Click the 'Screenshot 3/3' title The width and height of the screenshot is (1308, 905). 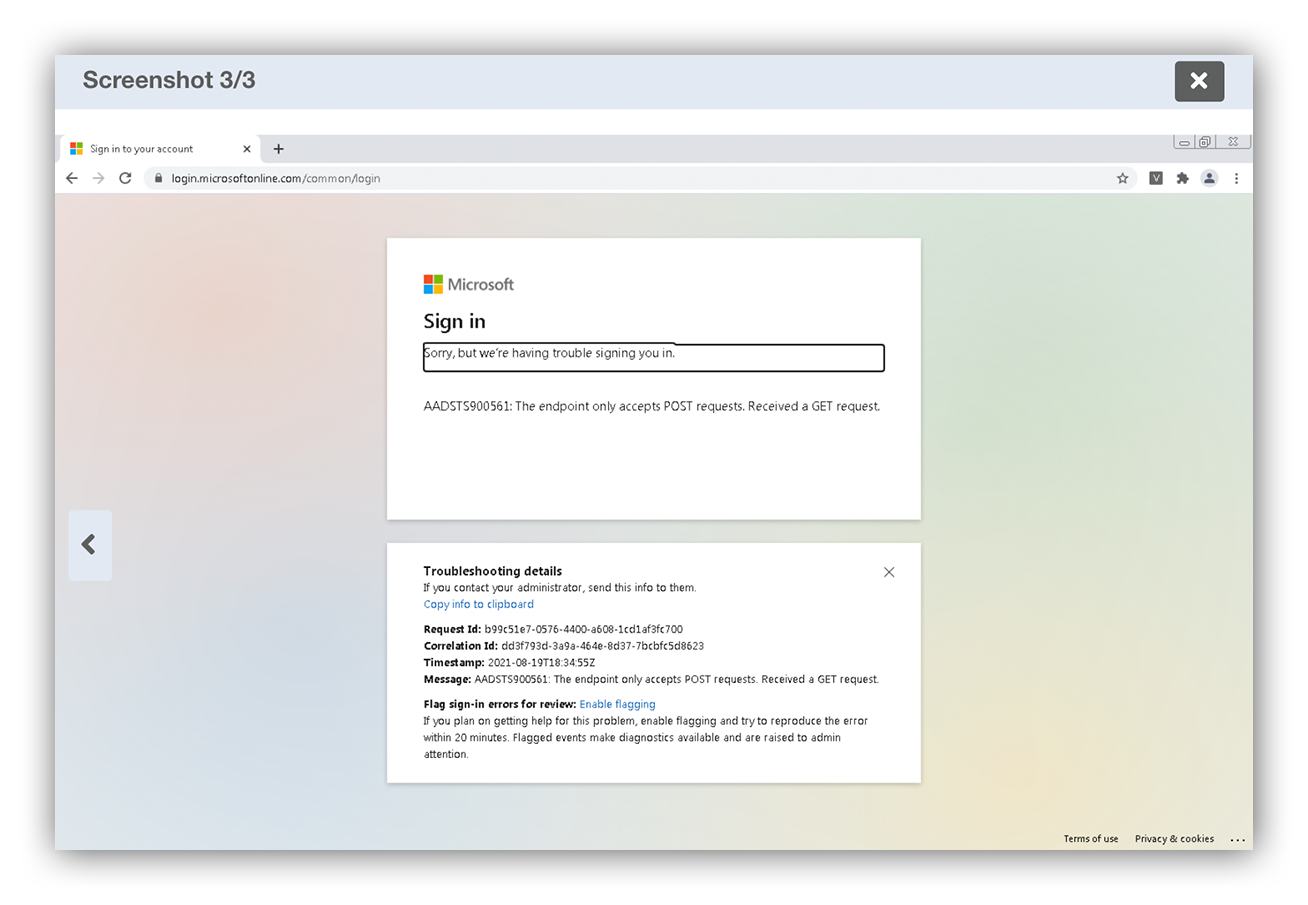pyautogui.click(x=169, y=80)
